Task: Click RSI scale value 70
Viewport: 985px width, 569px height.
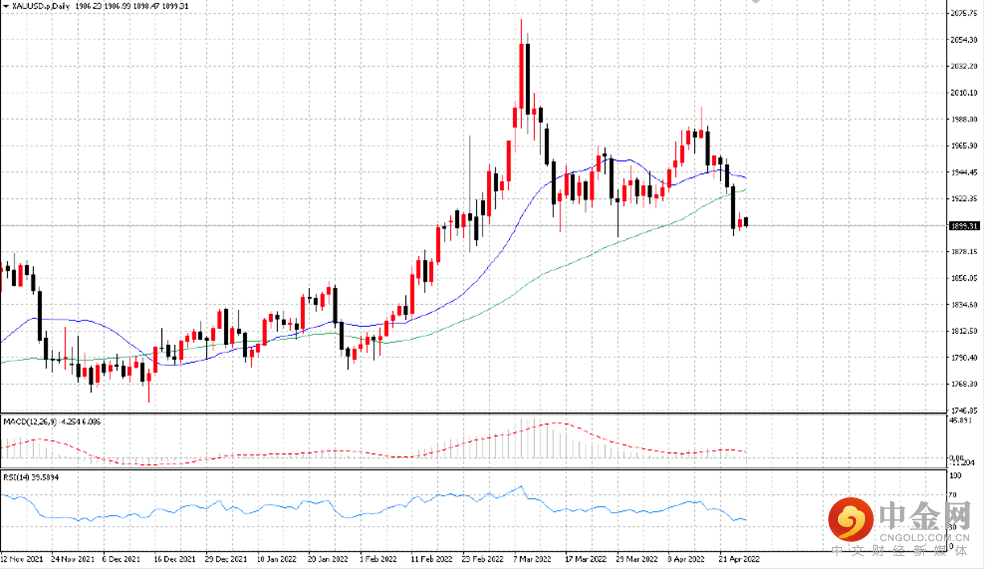Action: 954,496
